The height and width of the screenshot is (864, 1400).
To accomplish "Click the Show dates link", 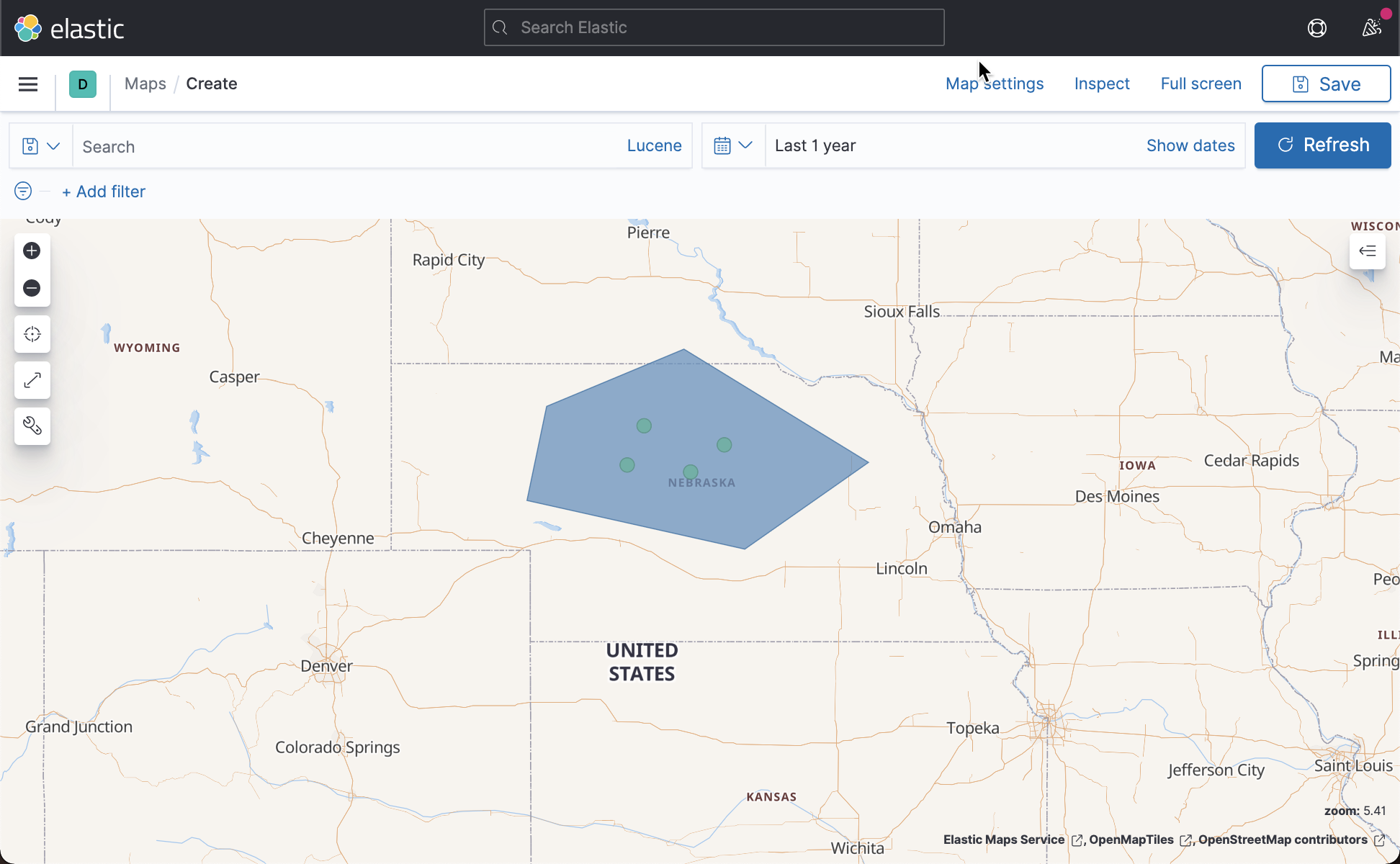I will click(x=1190, y=146).
